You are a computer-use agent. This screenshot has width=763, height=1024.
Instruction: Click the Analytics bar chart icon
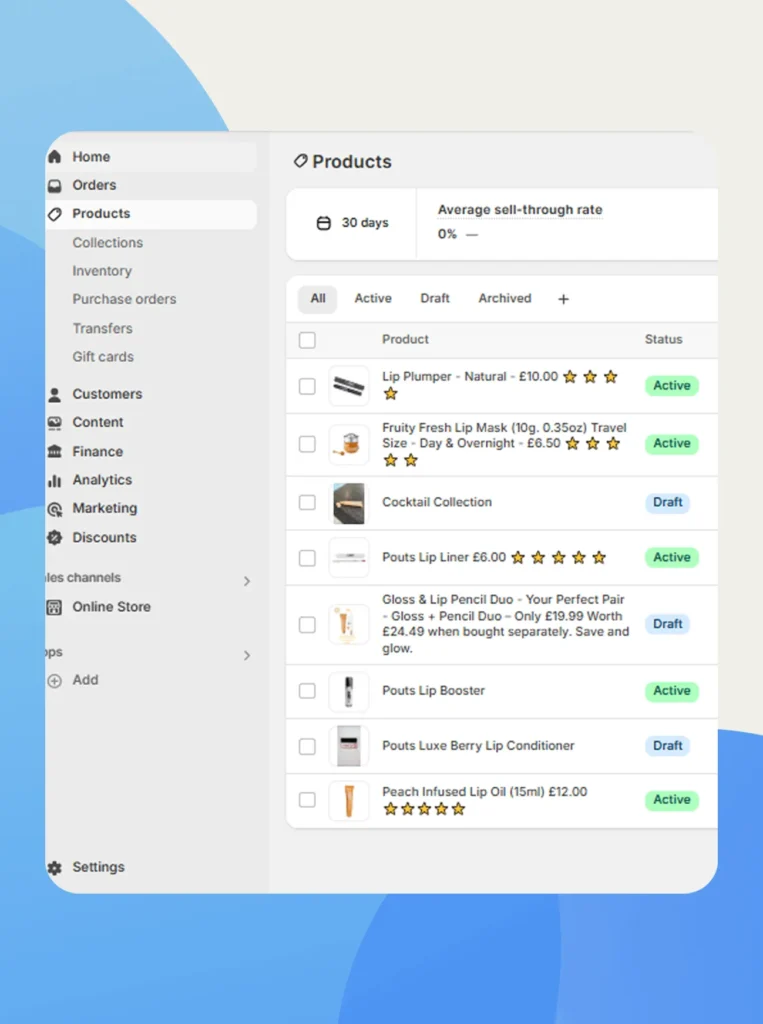(54, 481)
